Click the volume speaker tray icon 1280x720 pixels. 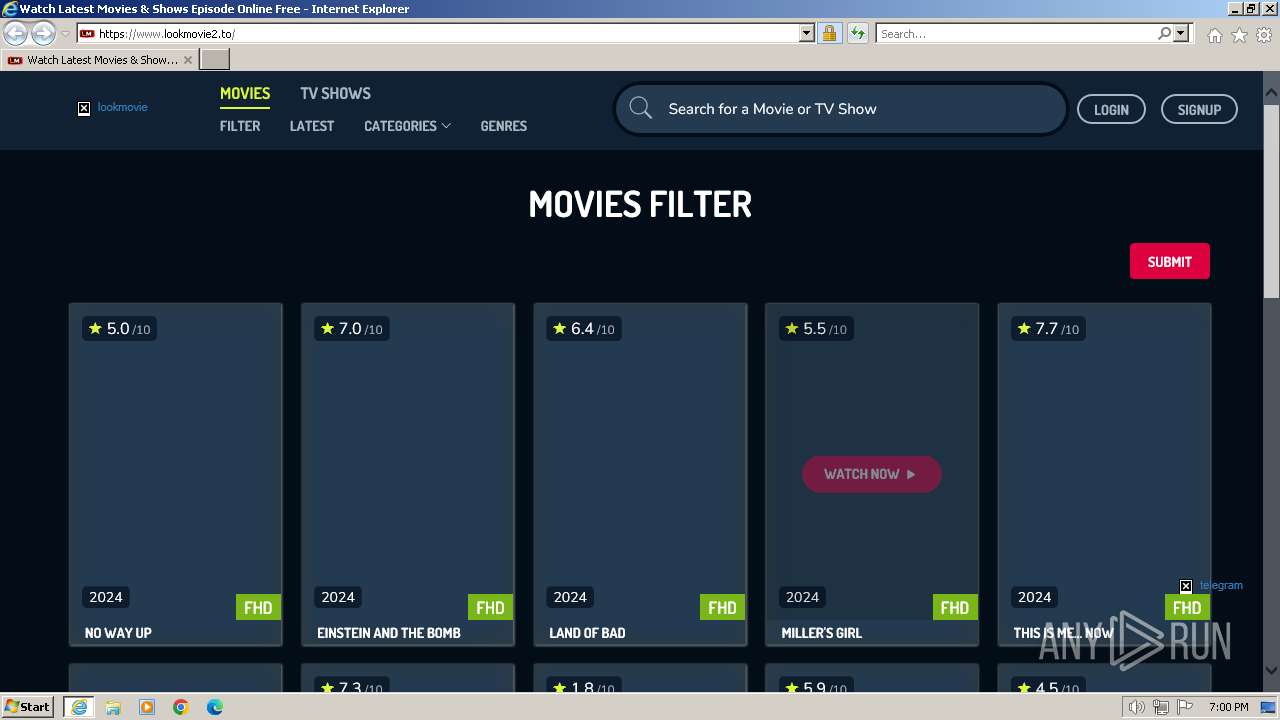[1137, 707]
